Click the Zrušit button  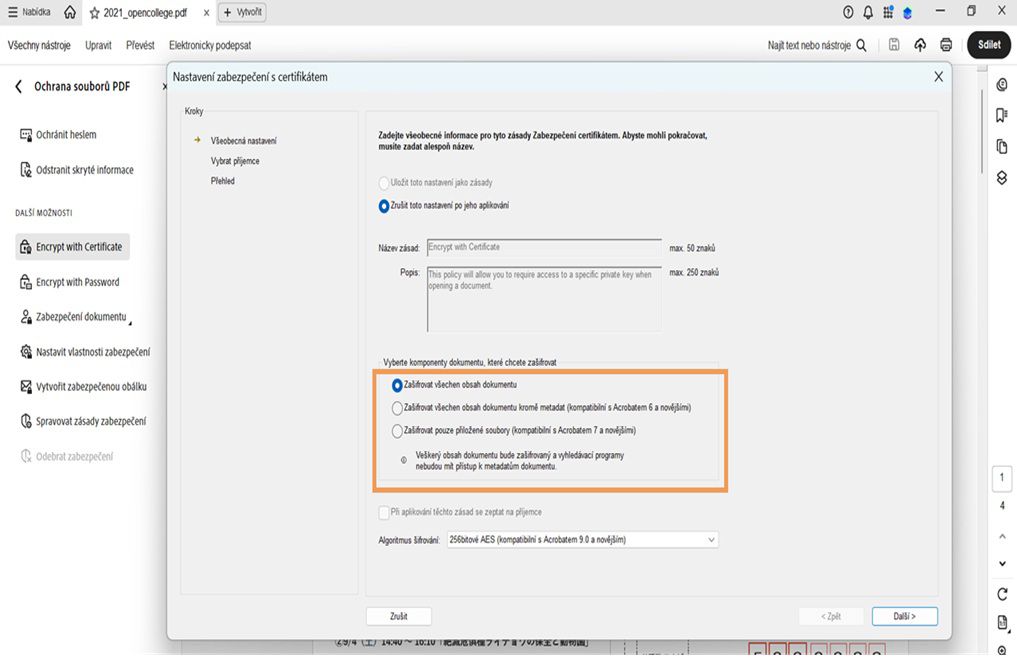(399, 616)
